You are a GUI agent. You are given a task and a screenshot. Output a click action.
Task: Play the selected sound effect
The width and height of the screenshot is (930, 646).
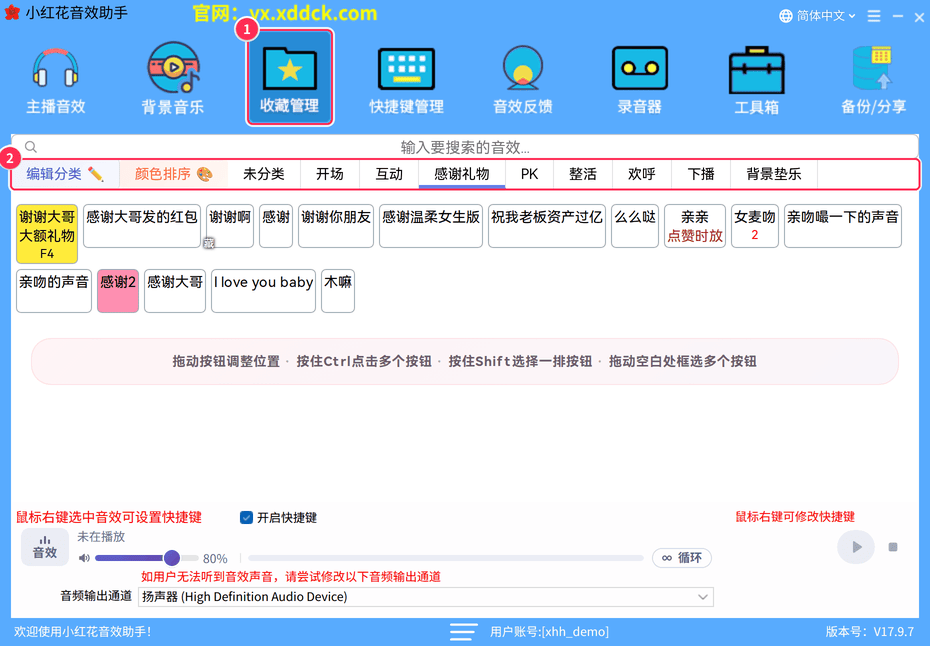[856, 547]
